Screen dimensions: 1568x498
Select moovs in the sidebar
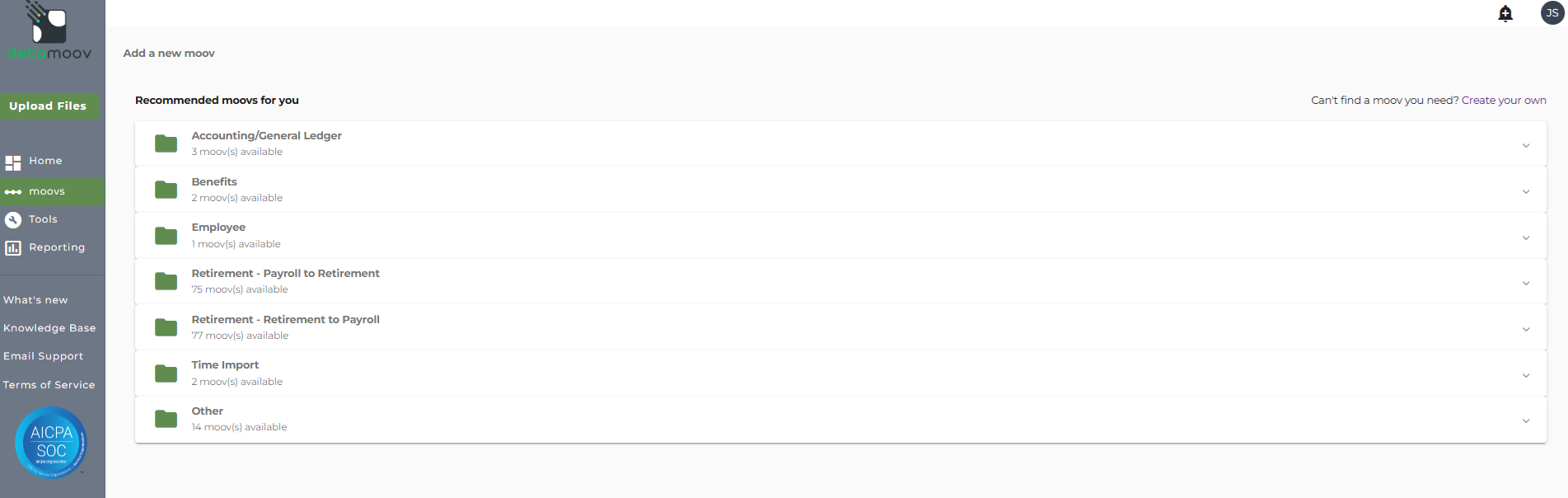(x=47, y=191)
